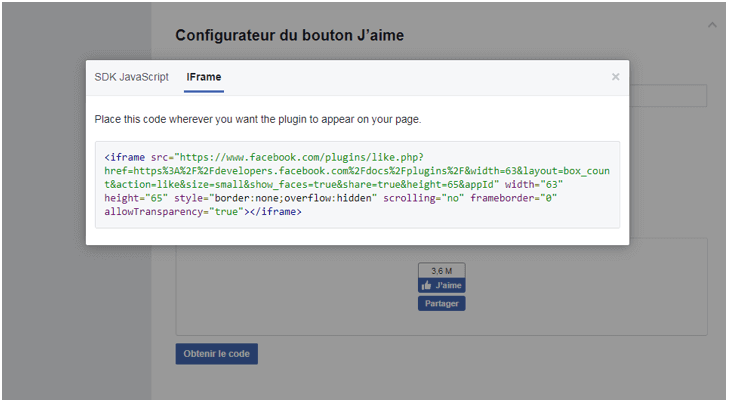The height and width of the screenshot is (402, 730).
Task: Switch to the SDK JavaScript tab
Action: pos(131,77)
